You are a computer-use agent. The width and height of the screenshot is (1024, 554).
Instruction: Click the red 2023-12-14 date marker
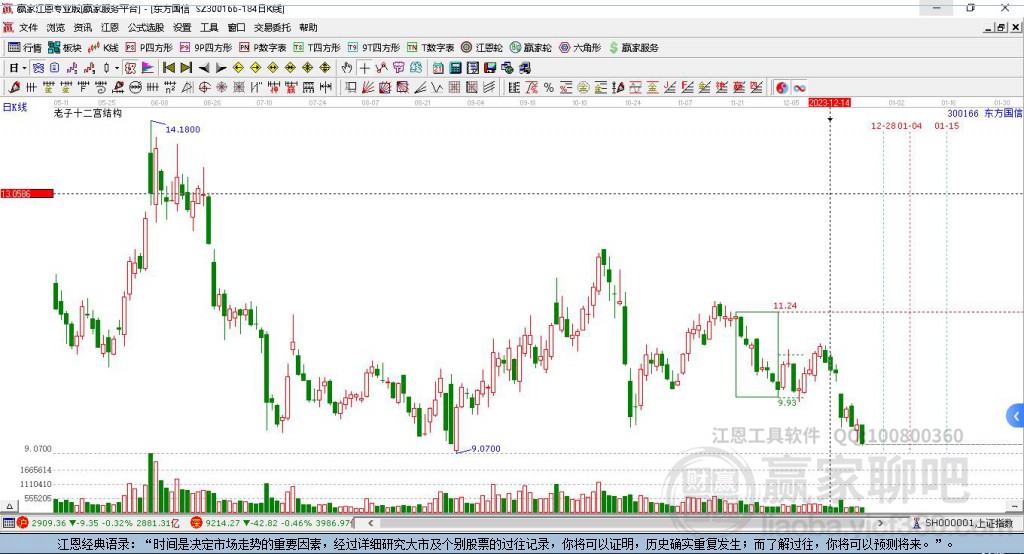point(829,103)
